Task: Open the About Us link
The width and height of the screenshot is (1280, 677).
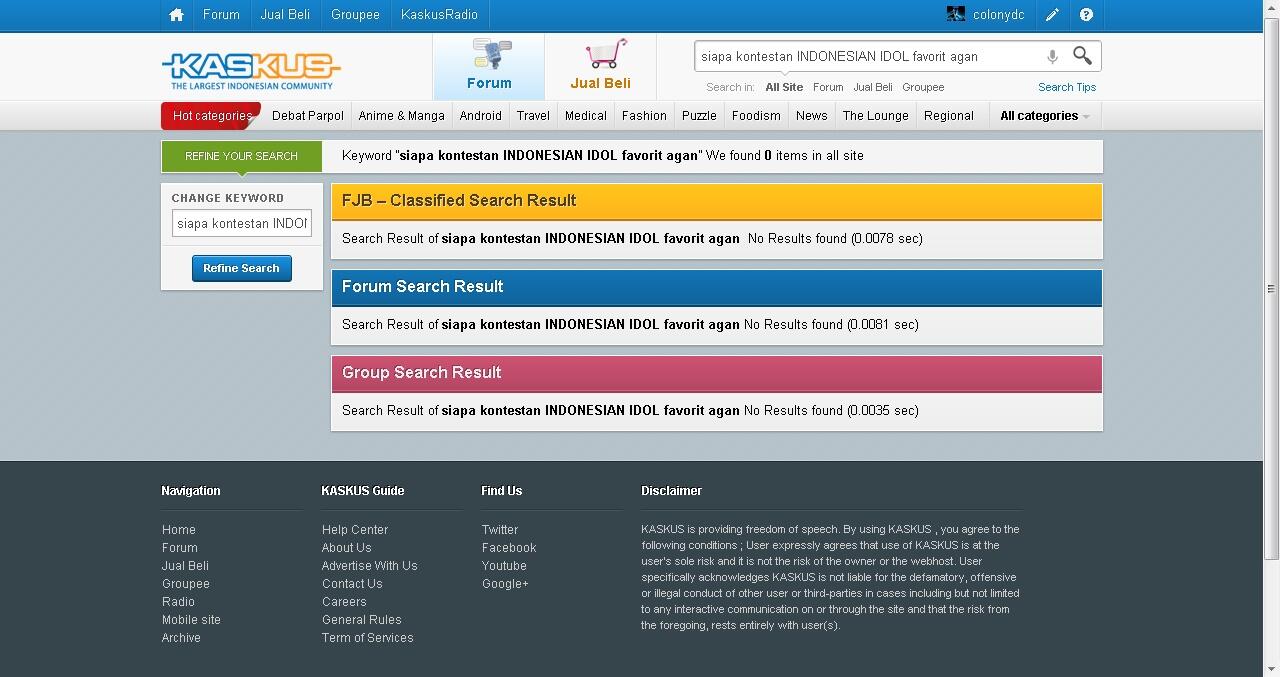Action: click(346, 548)
